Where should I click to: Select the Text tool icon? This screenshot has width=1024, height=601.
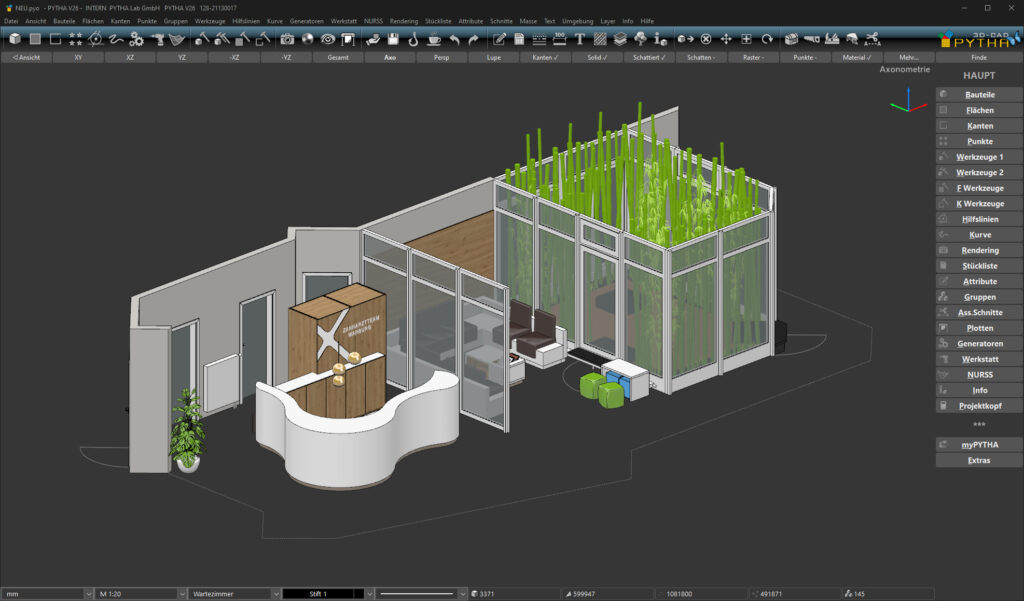pyautogui.click(x=579, y=39)
